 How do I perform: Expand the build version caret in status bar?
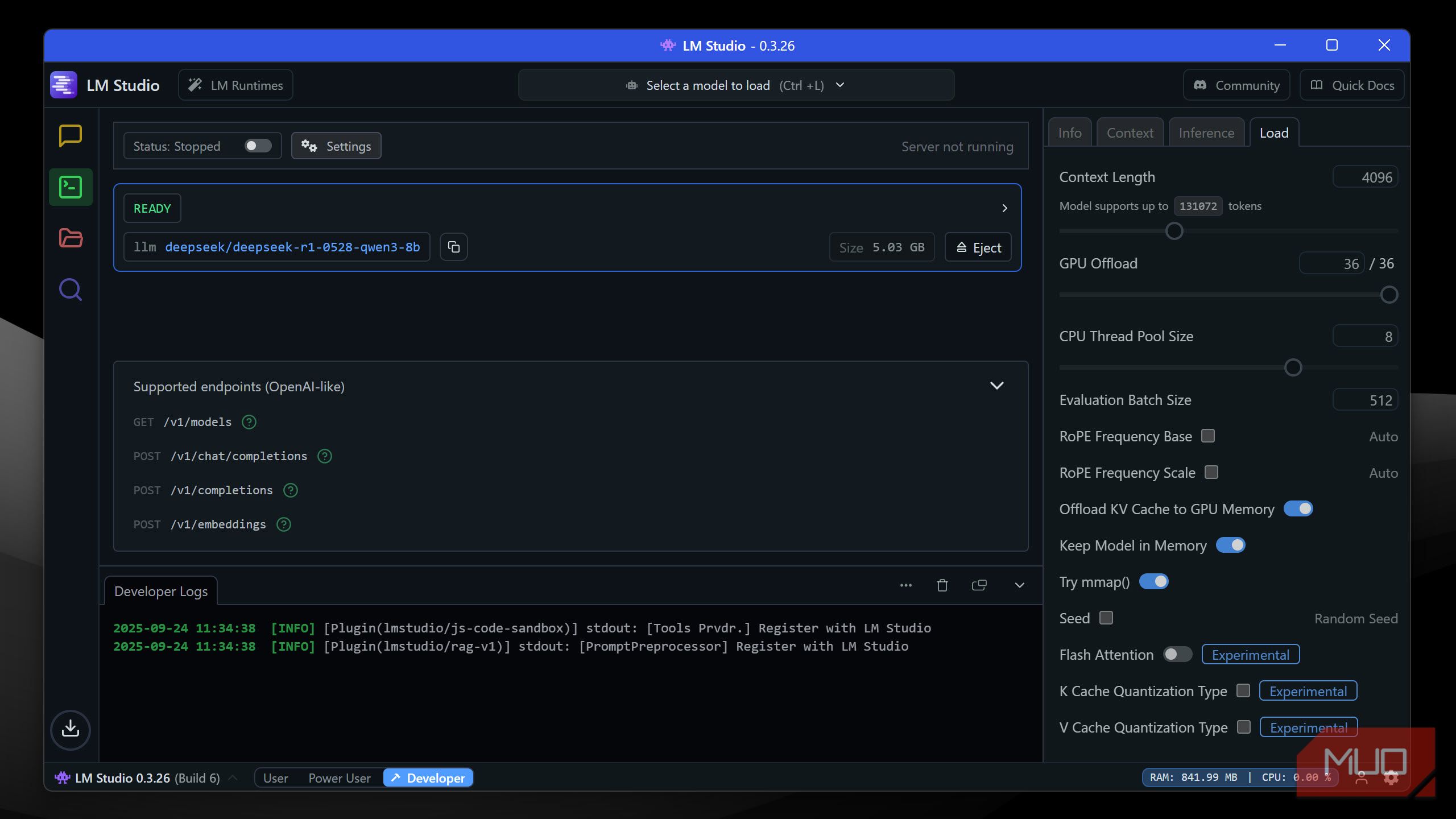(233, 777)
